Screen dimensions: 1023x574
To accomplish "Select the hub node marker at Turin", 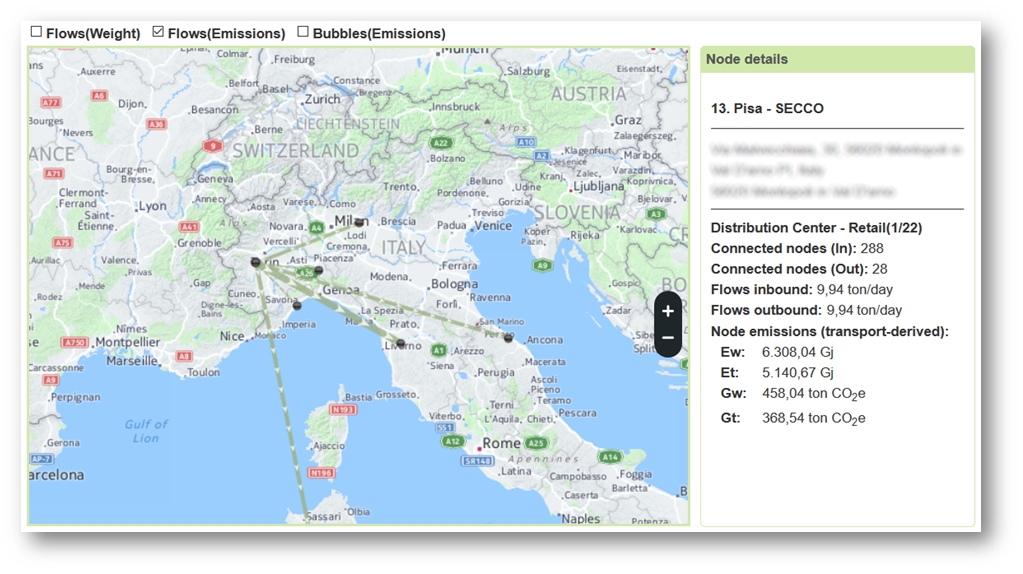I will [256, 263].
